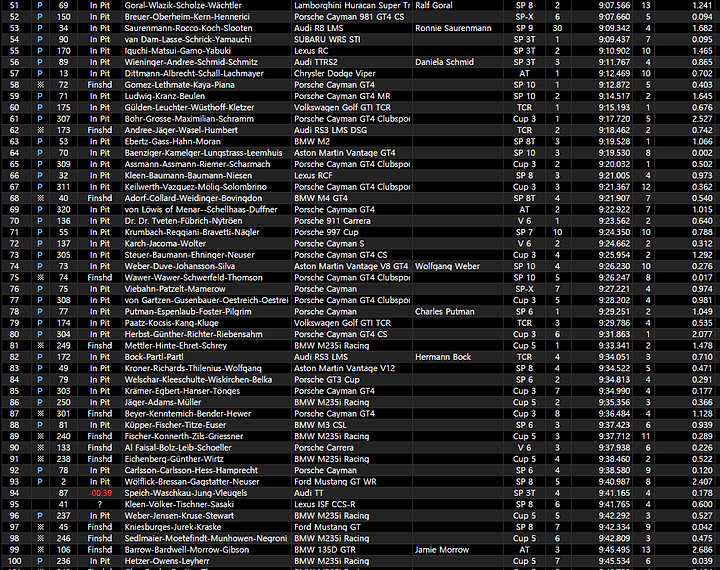Select driver name Hermann Bock

(443, 357)
